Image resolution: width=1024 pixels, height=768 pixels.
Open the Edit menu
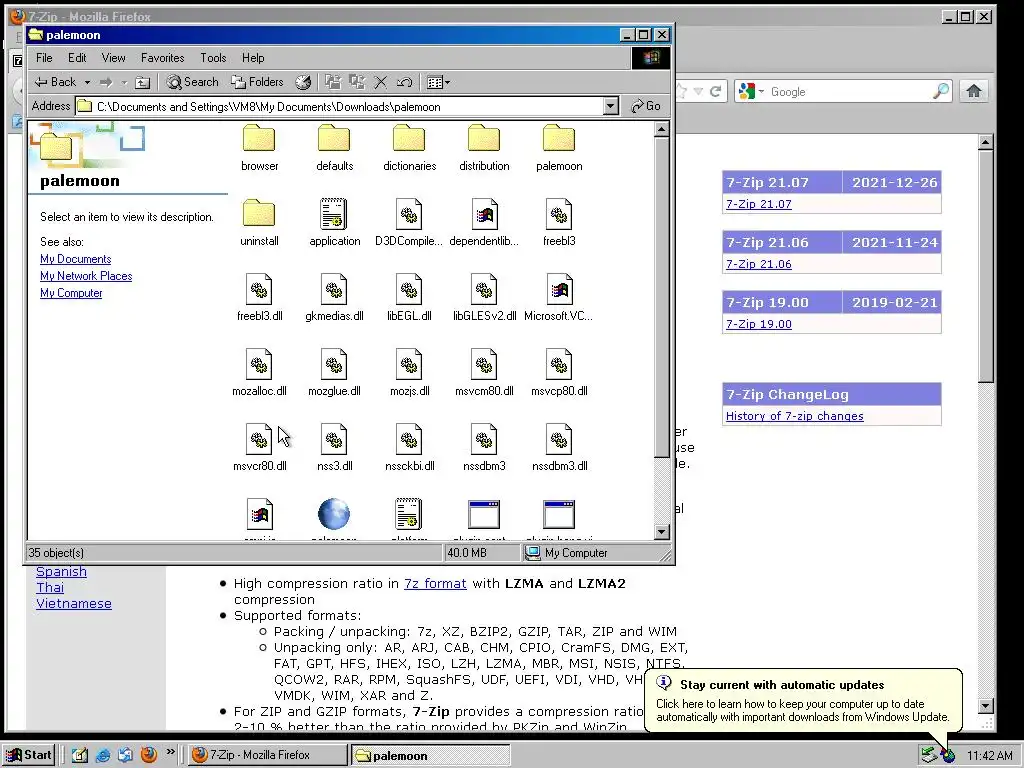pyautogui.click(x=77, y=58)
